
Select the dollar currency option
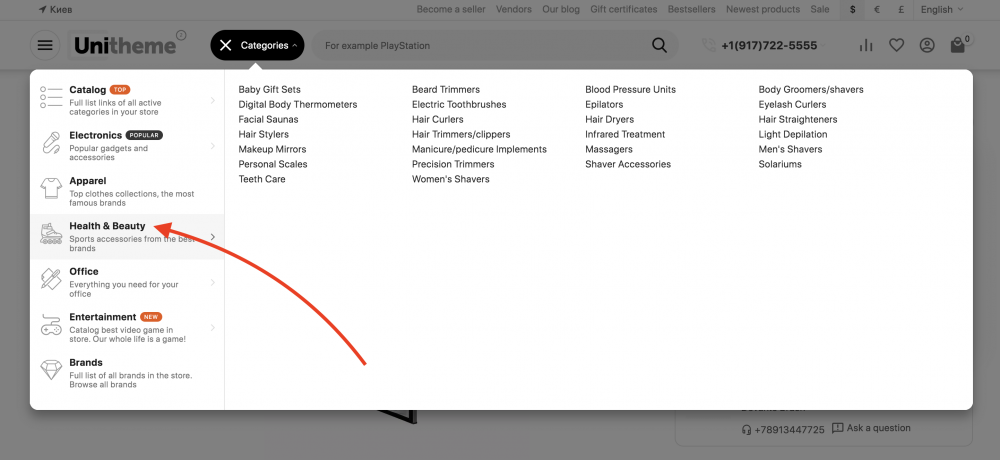[852, 9]
